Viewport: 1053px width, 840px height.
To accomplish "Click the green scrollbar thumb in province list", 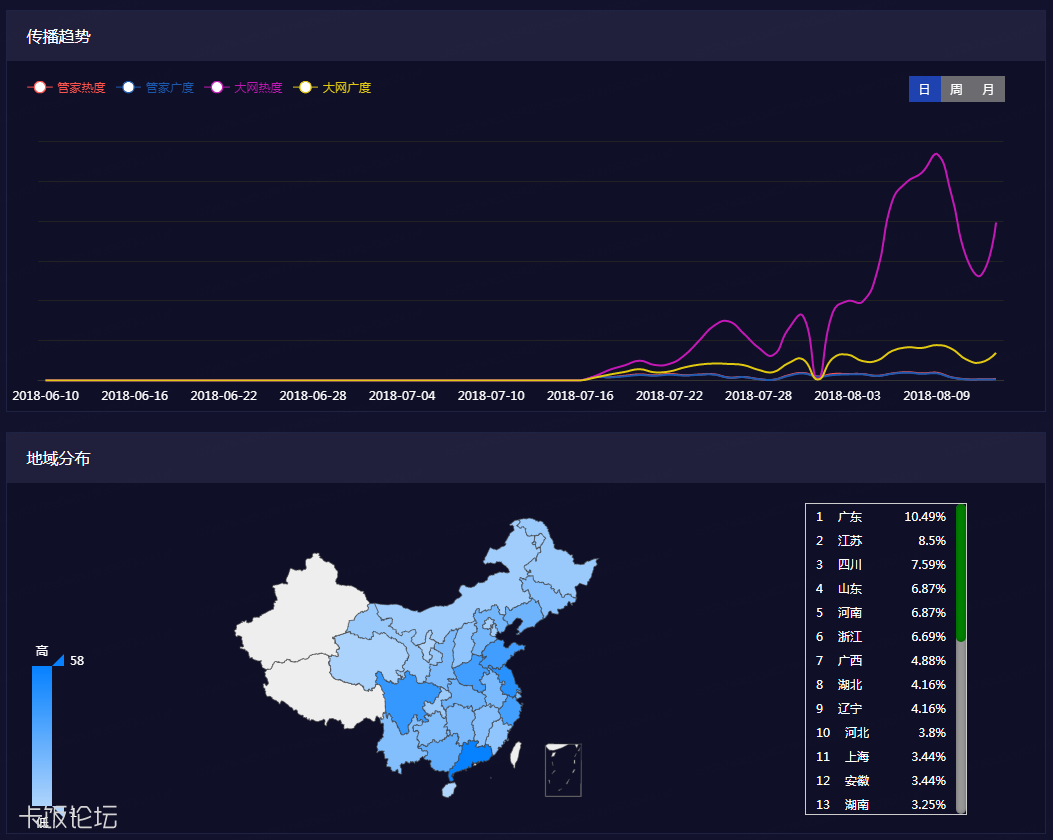I will tap(961, 573).
